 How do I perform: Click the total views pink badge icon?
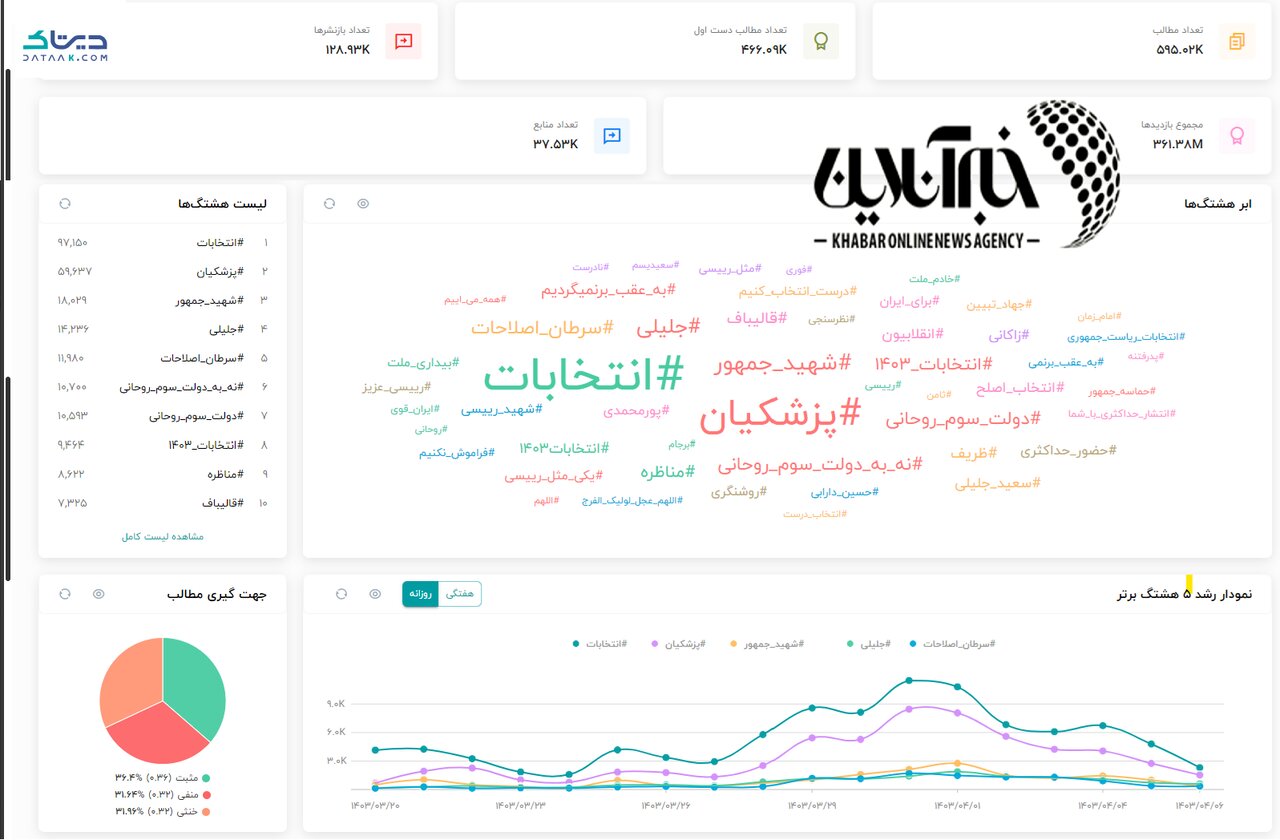click(x=1237, y=135)
